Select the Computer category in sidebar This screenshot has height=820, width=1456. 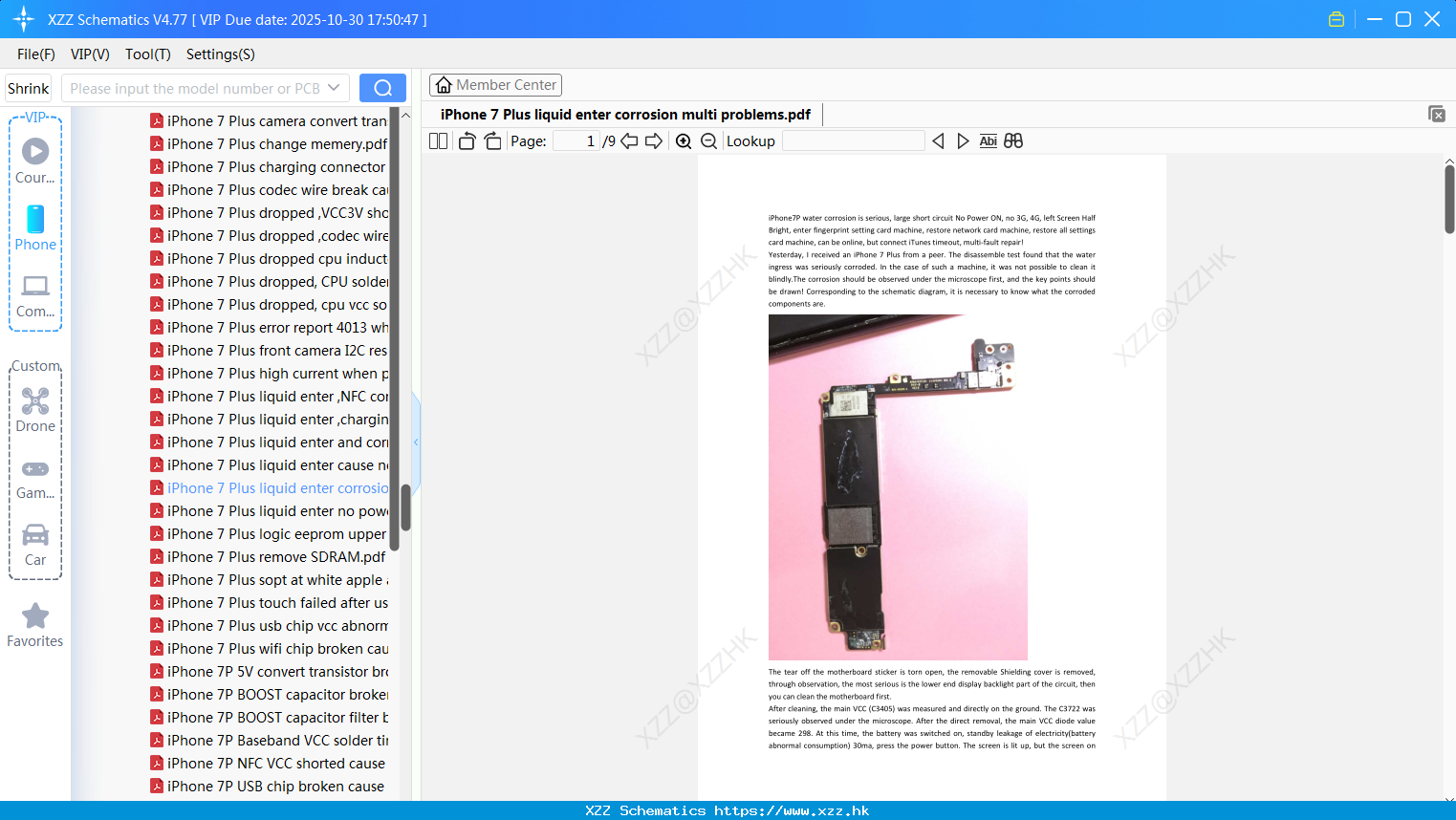[35, 296]
